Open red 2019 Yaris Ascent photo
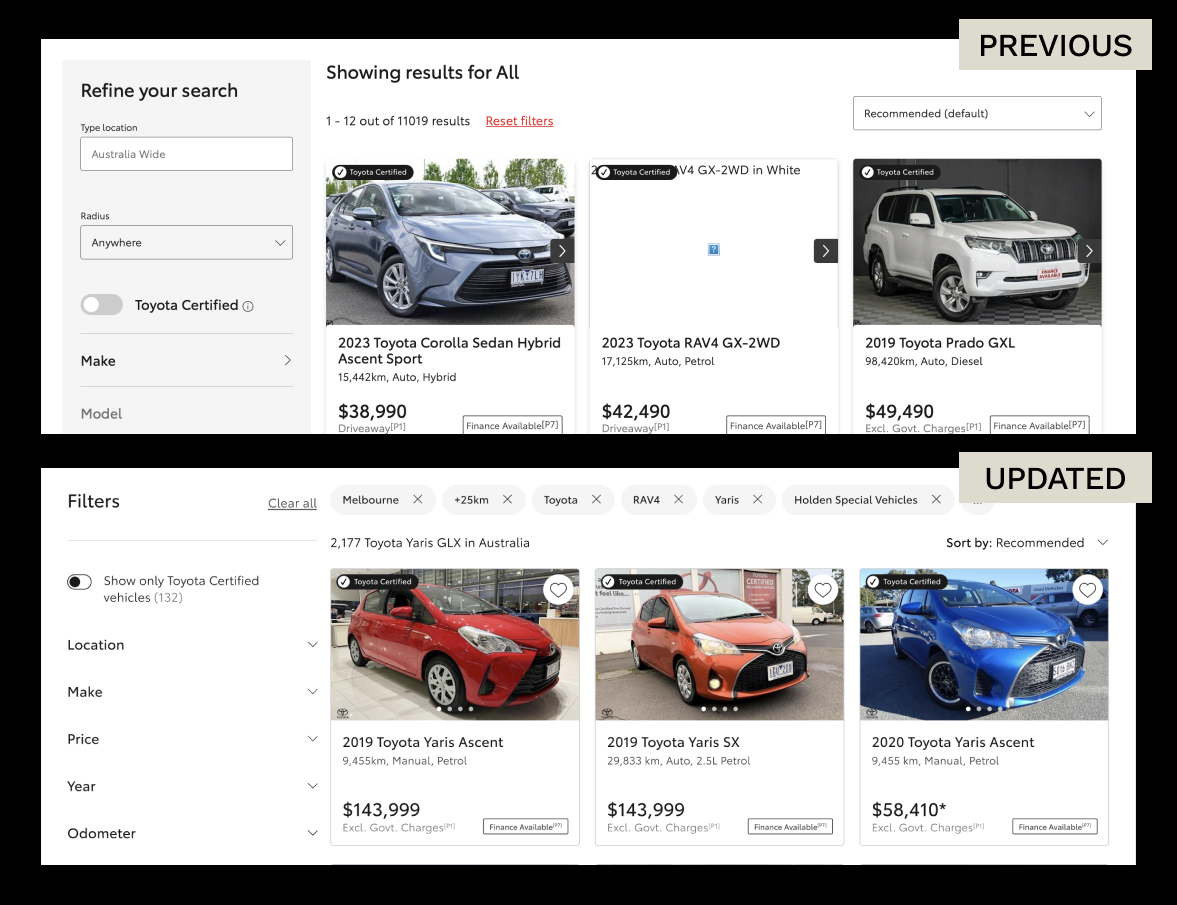The height and width of the screenshot is (905, 1177). coord(455,645)
